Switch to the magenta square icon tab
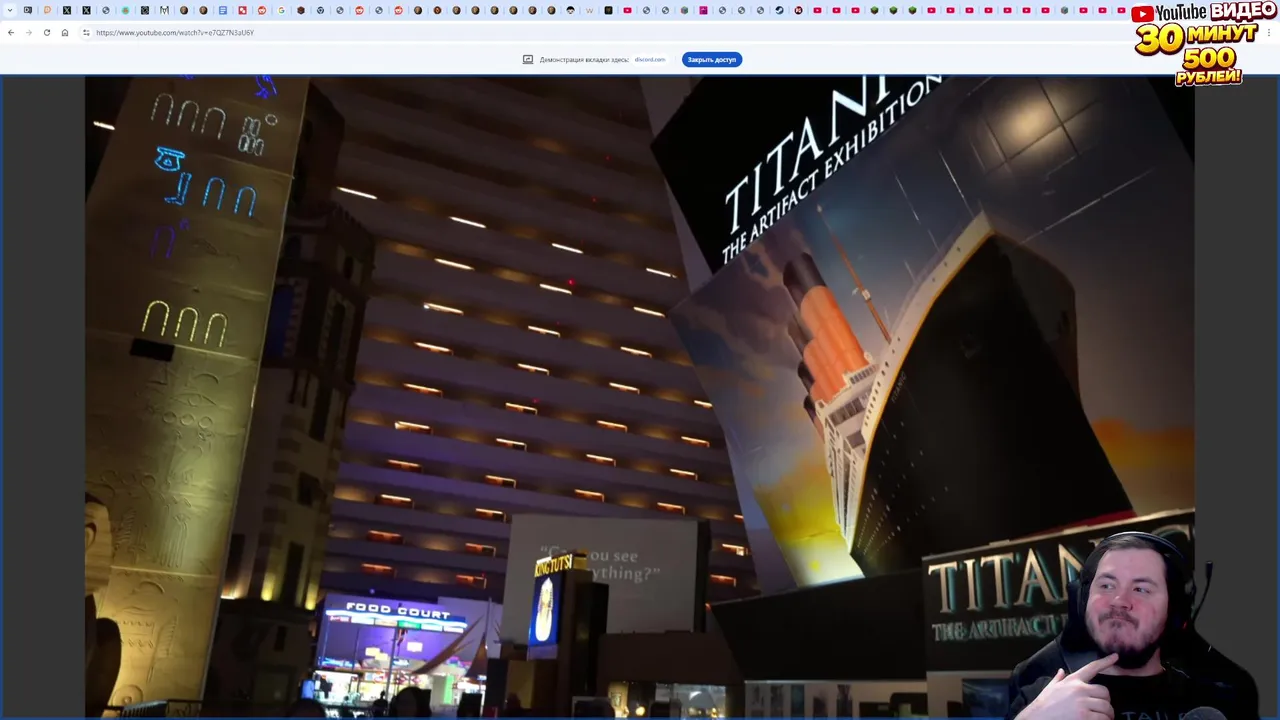 tap(703, 10)
